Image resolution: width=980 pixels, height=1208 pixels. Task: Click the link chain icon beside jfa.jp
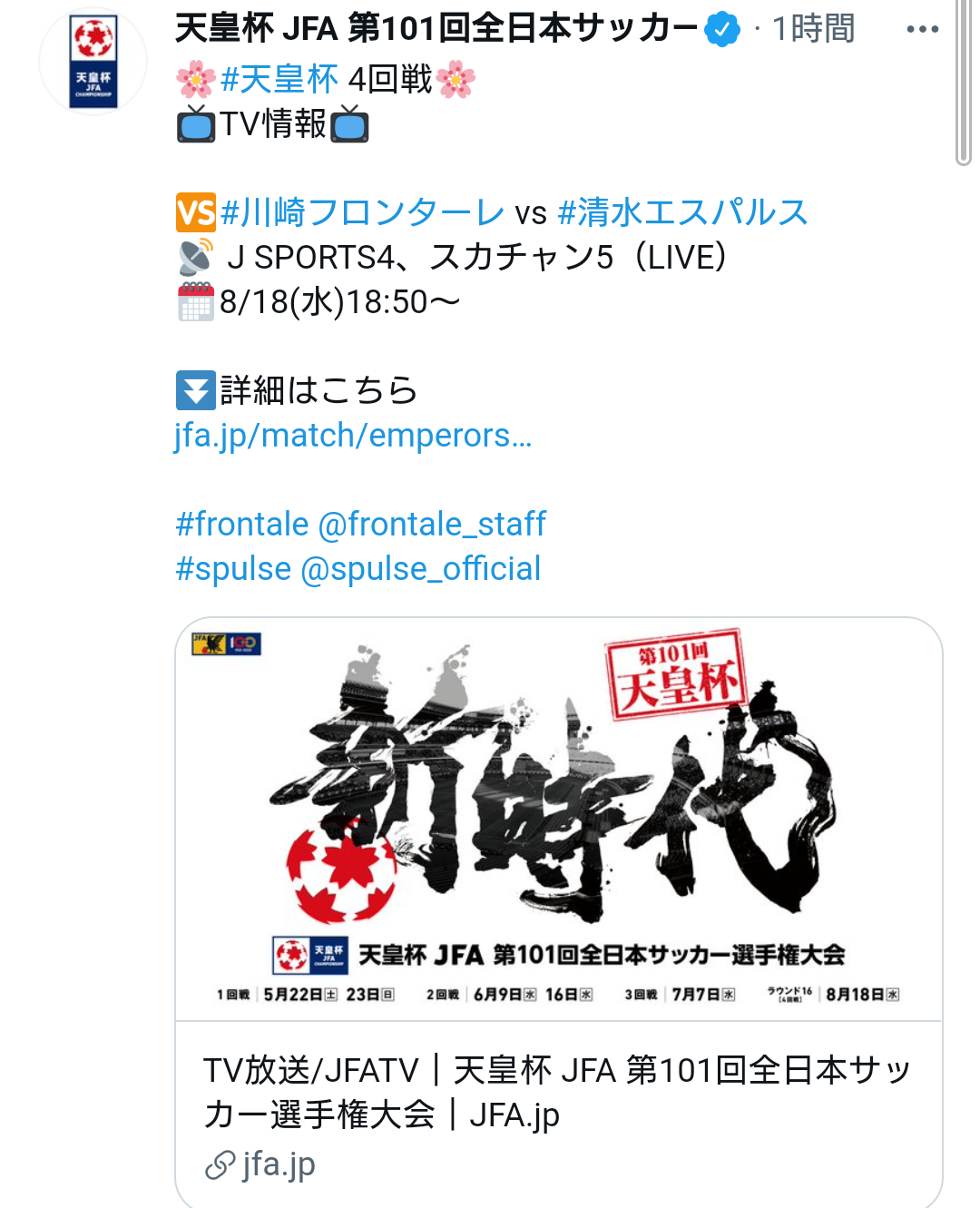pos(220,1165)
